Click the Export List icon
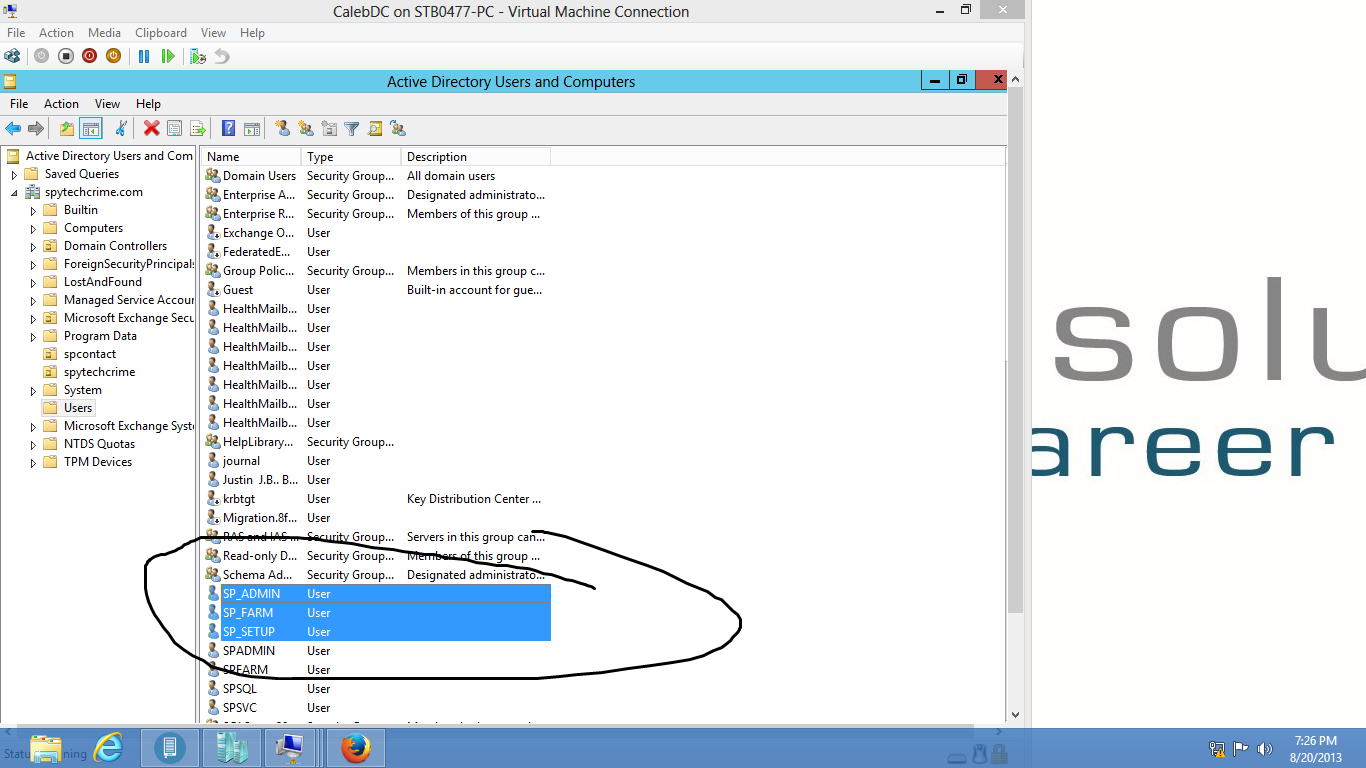The width and height of the screenshot is (1366, 768). pos(198,128)
